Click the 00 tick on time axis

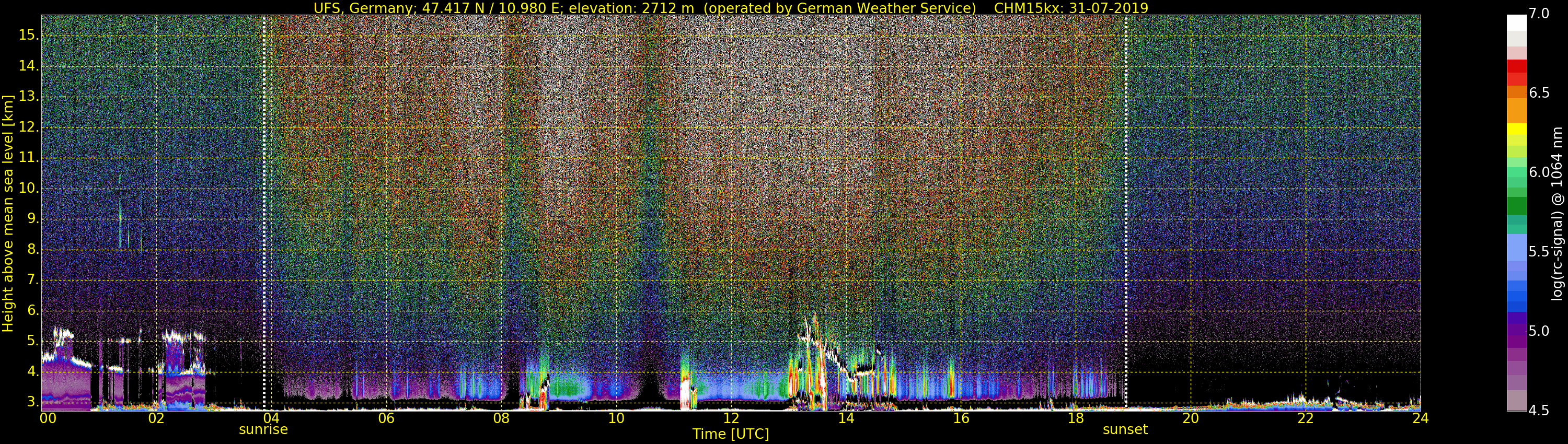coord(48,418)
